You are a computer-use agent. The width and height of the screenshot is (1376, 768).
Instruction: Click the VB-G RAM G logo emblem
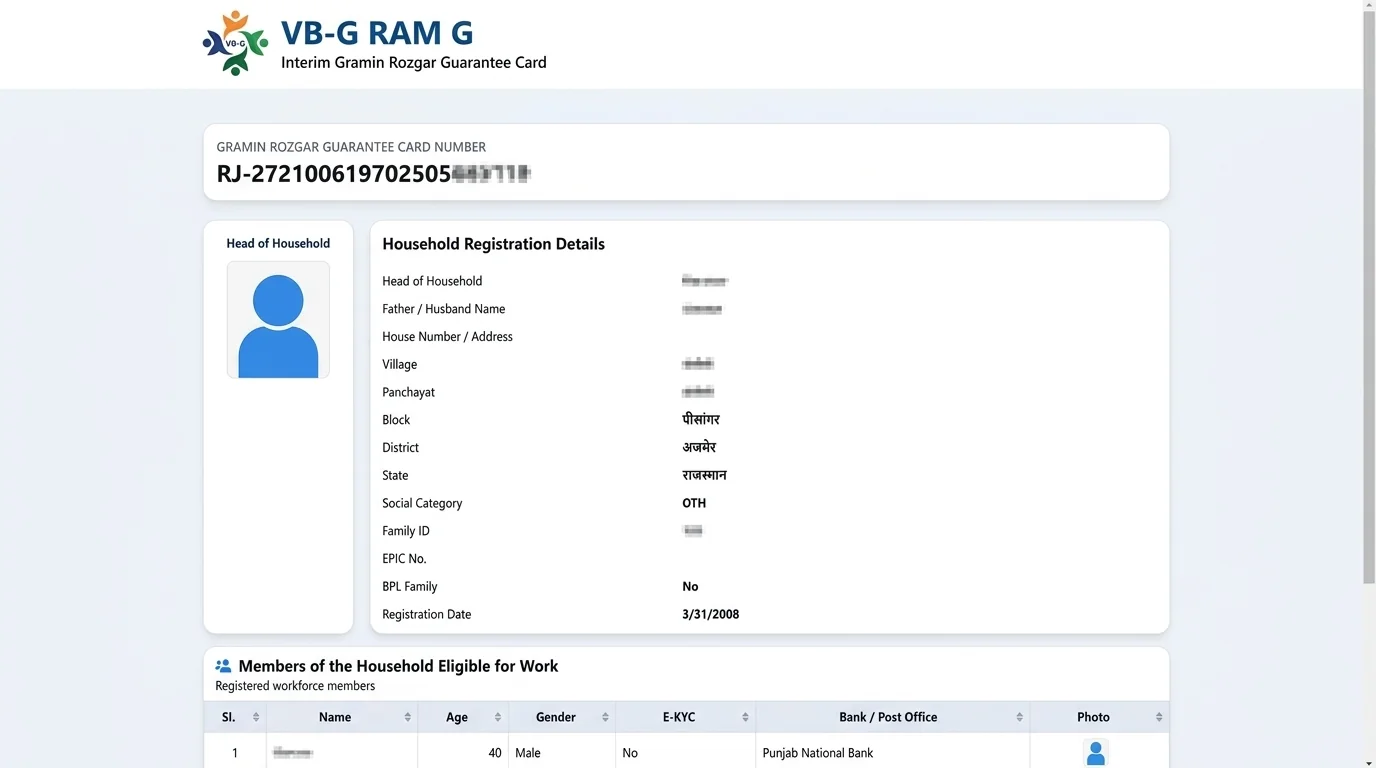(235, 43)
